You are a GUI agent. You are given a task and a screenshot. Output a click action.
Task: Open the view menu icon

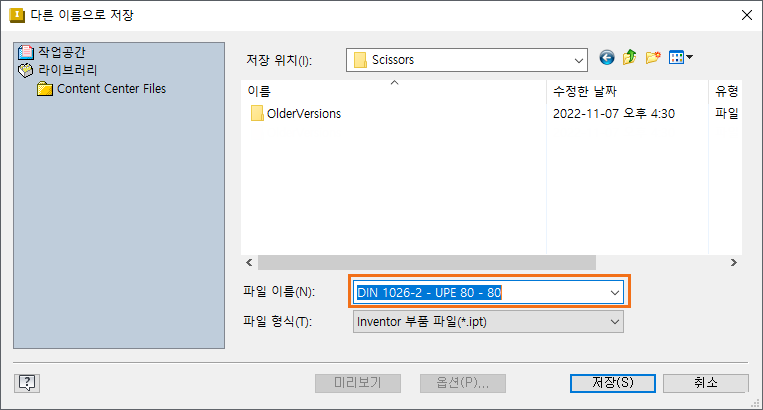(x=681, y=57)
